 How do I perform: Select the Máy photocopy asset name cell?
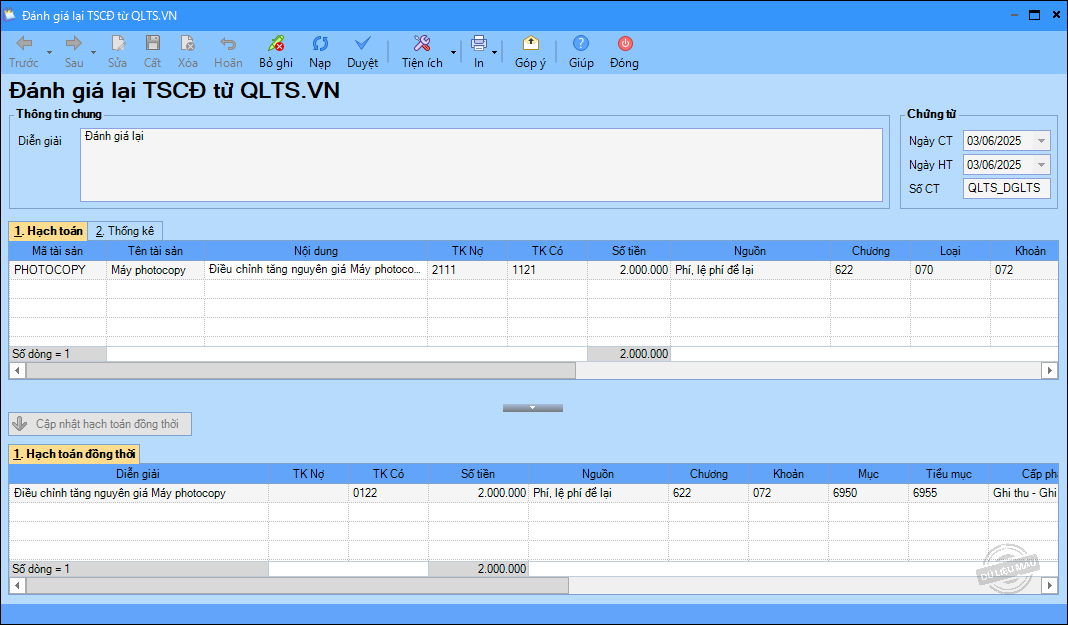[155, 270]
